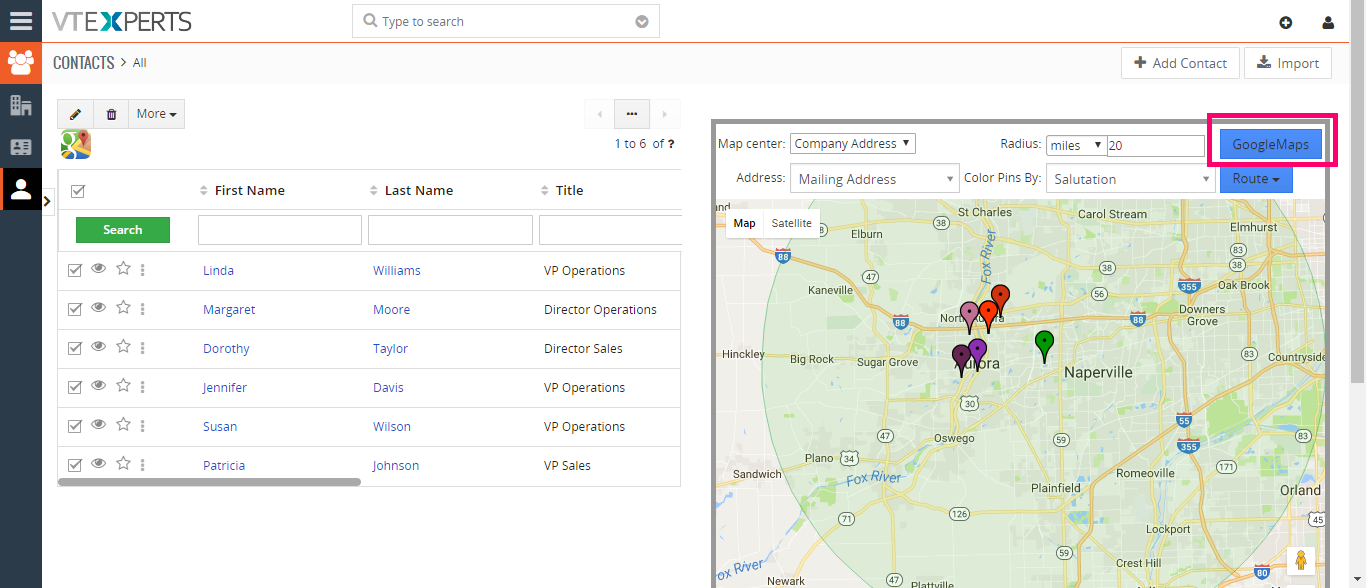Select the Street View pegman icon
The height and width of the screenshot is (588, 1366).
(x=1301, y=561)
